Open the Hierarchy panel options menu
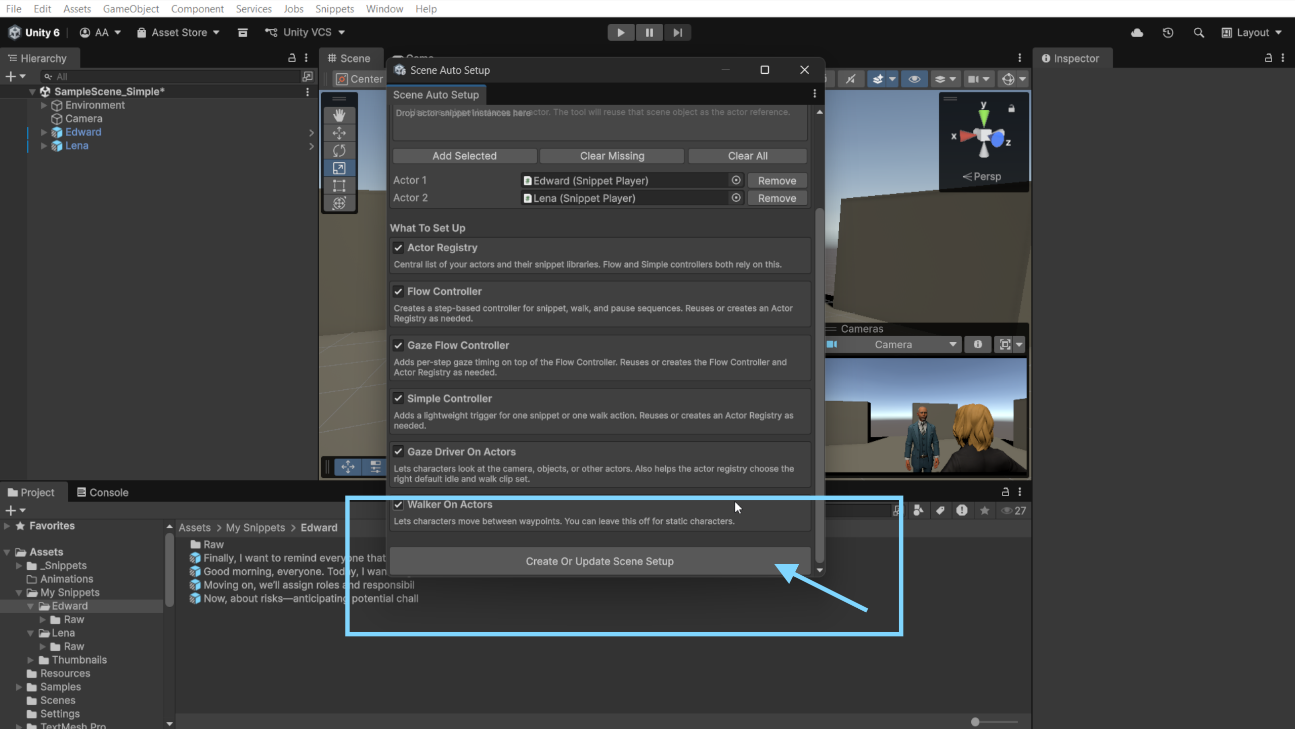The width and height of the screenshot is (1295, 729). [306, 58]
